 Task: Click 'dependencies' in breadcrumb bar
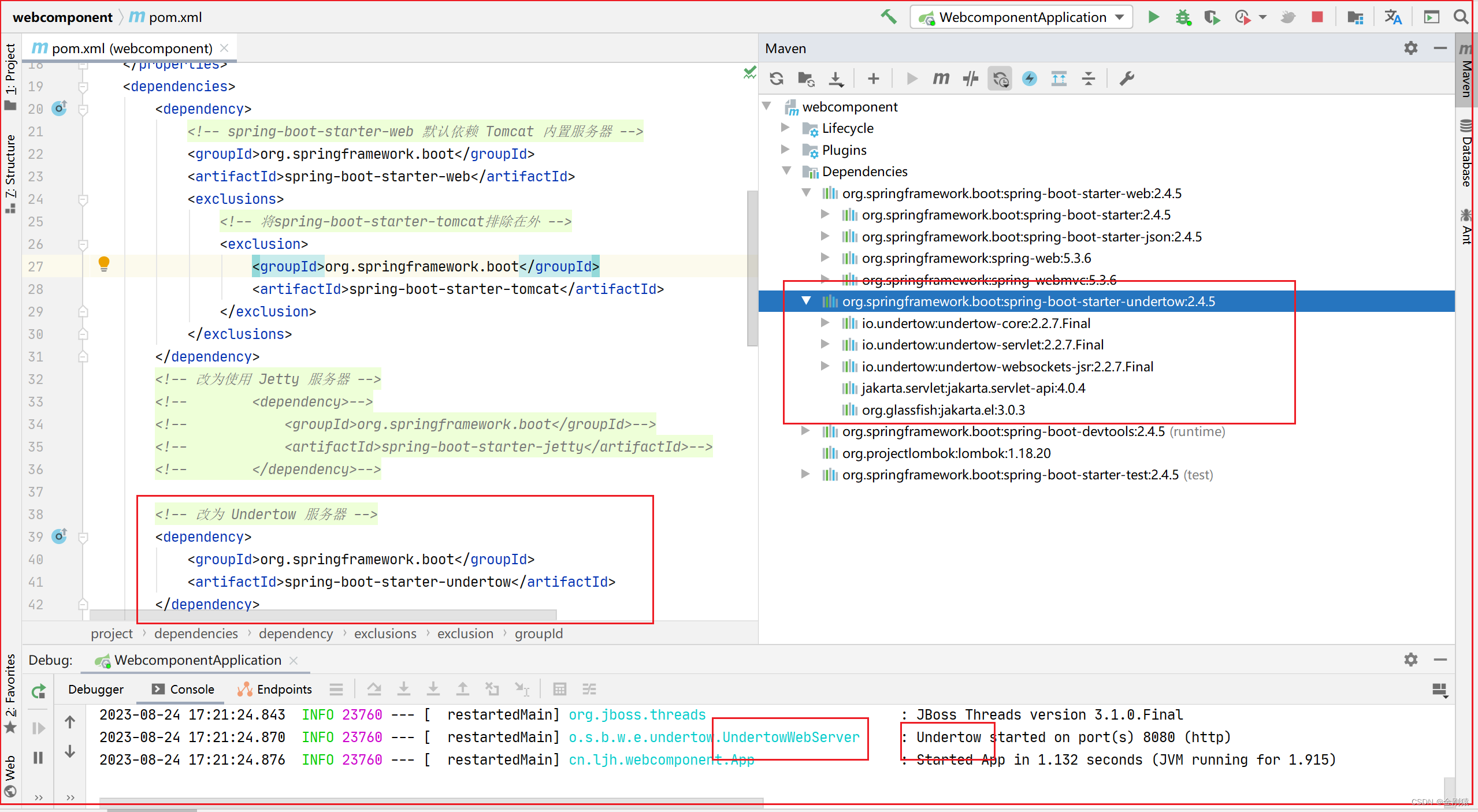196,634
